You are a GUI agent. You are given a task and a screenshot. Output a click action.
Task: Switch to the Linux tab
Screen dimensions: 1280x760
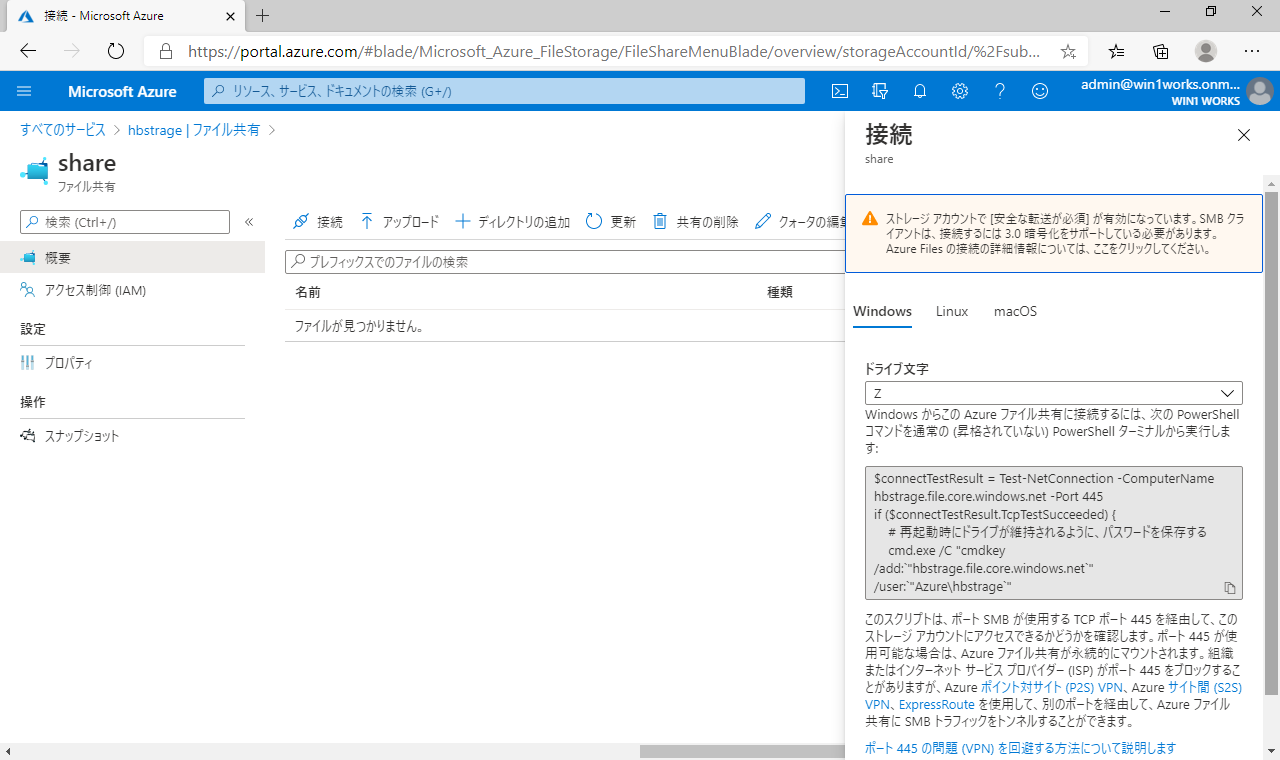pyautogui.click(x=952, y=311)
